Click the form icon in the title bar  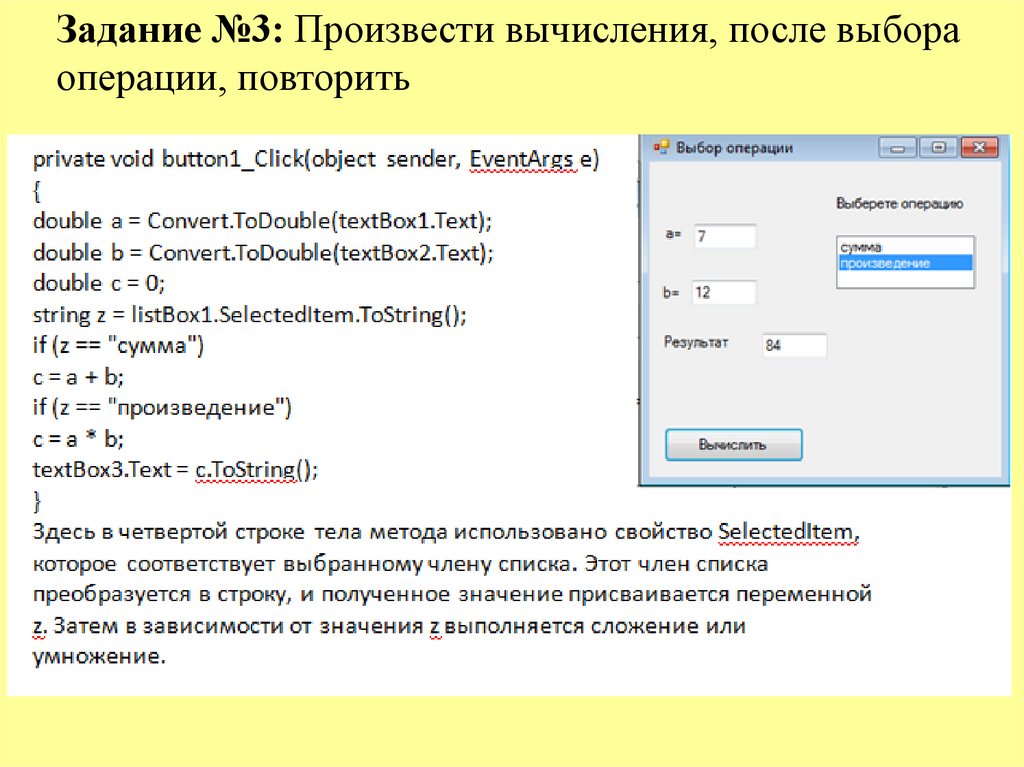point(660,148)
